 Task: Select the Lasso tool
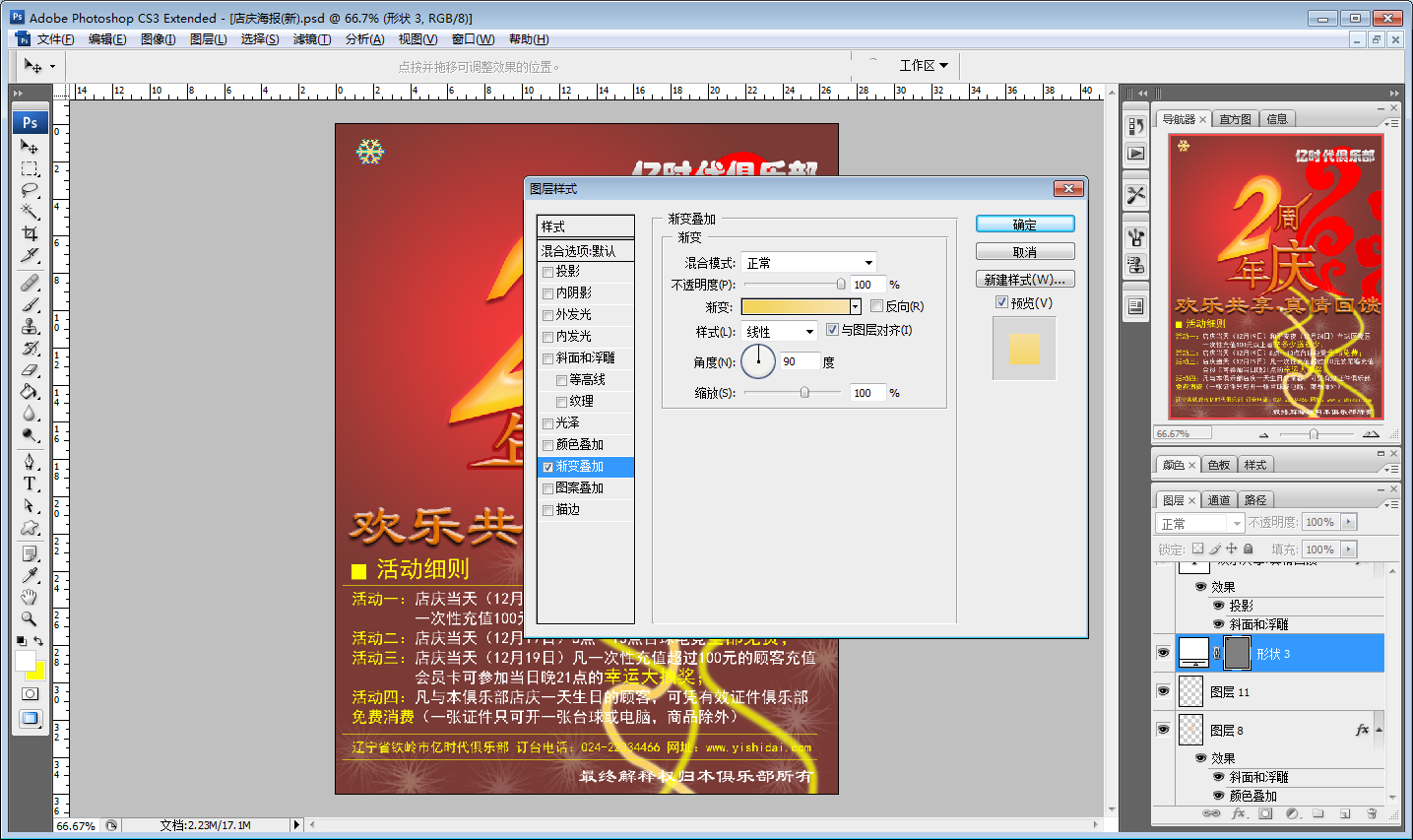point(30,190)
